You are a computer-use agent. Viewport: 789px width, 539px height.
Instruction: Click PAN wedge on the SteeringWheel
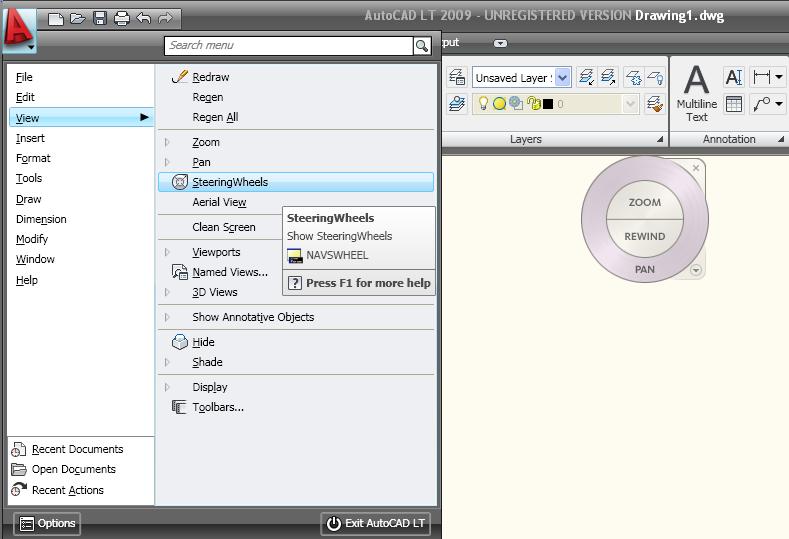coord(645,269)
